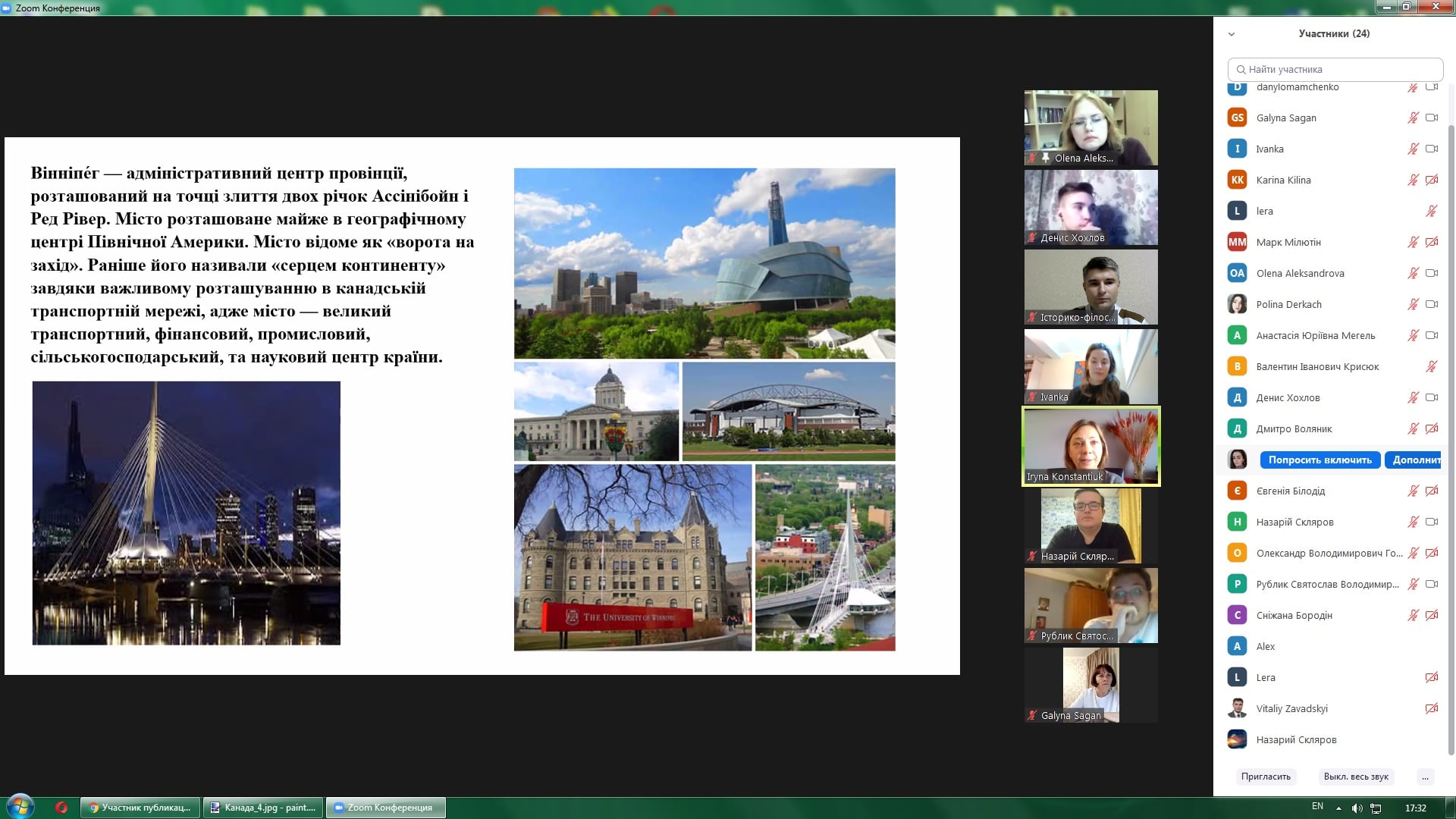
Task: Click Karina Kilina's crossed-out camera icon
Action: (x=1432, y=180)
